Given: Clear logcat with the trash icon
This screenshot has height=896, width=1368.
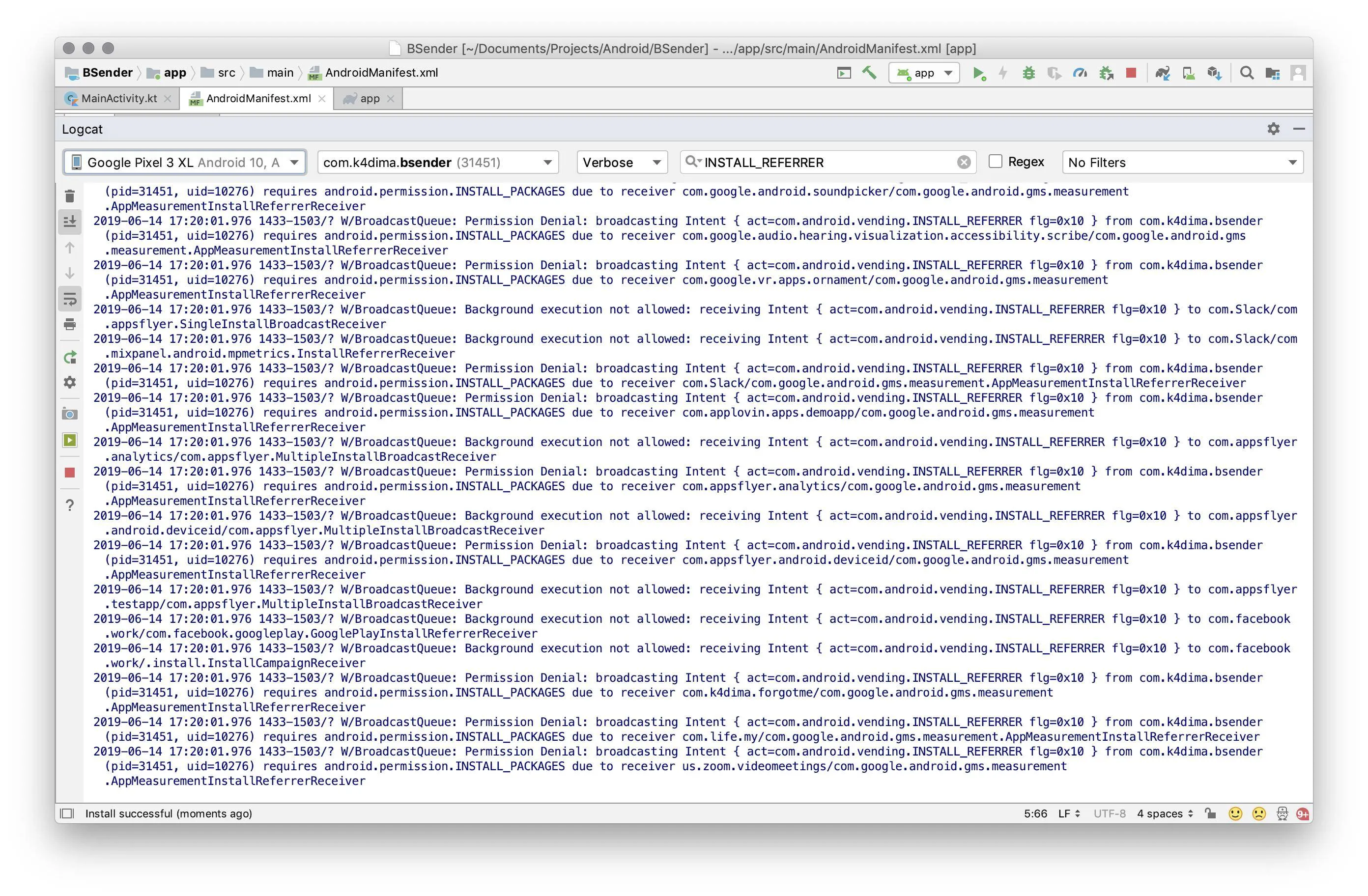Looking at the screenshot, I should tap(70, 196).
